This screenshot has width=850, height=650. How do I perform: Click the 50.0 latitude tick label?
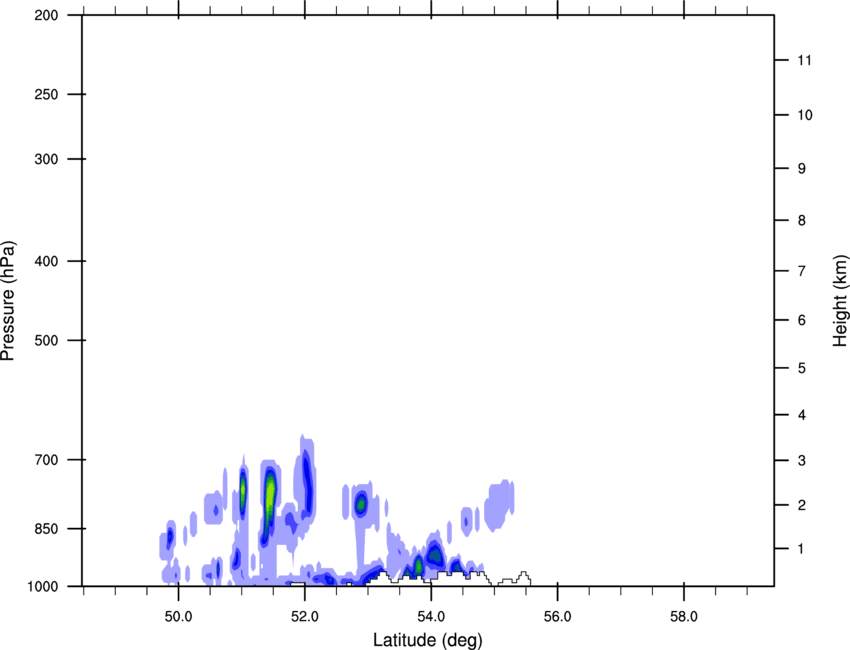pyautogui.click(x=178, y=616)
